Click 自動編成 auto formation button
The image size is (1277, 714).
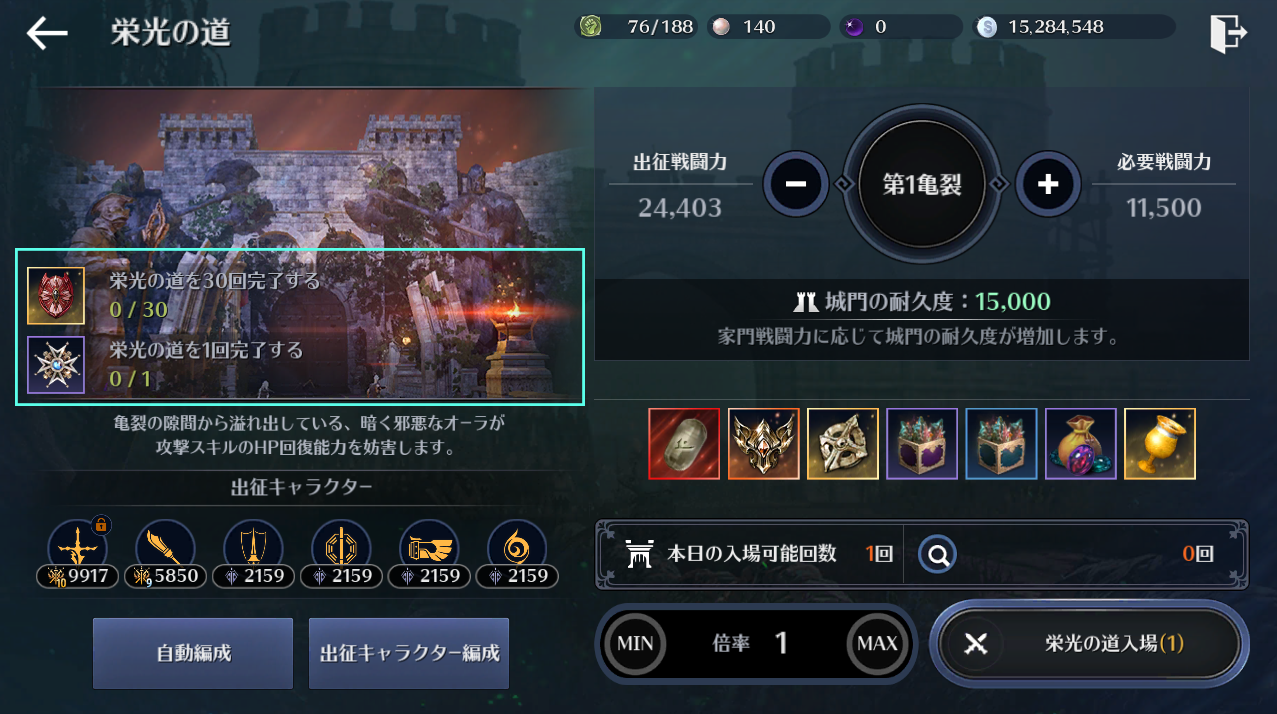193,653
